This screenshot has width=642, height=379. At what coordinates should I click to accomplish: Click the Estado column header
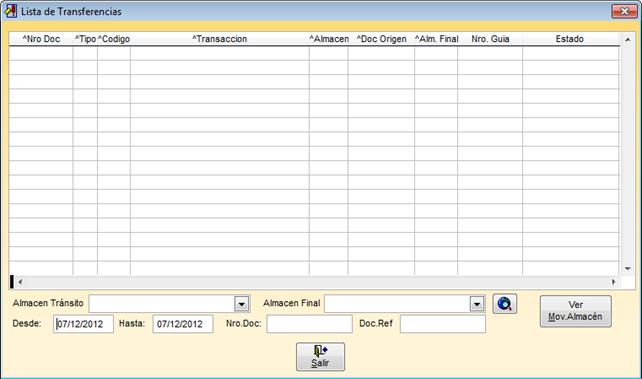570,39
